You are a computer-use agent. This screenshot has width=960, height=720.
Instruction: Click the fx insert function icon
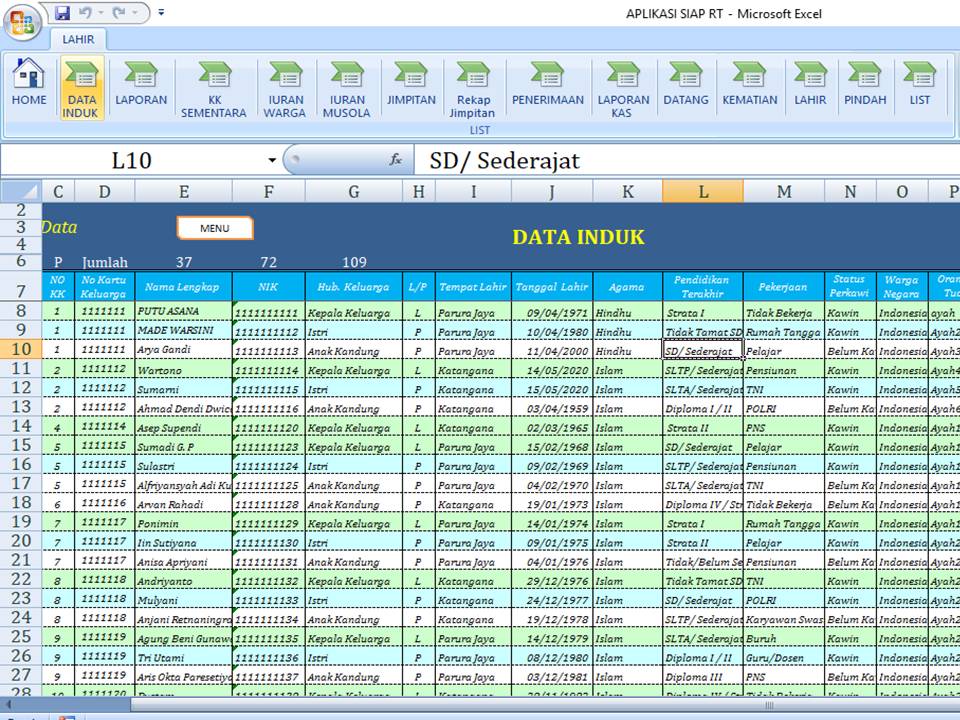coord(396,160)
